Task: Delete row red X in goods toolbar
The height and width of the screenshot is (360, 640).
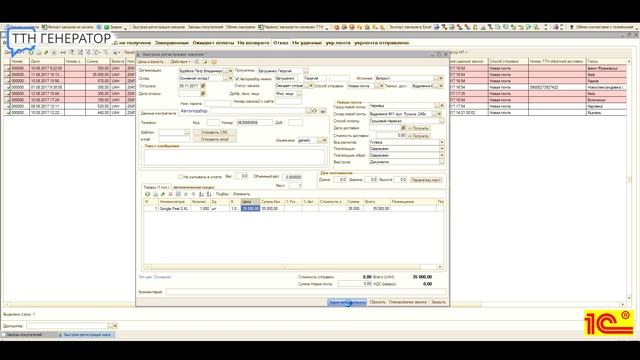Action: pos(170,194)
